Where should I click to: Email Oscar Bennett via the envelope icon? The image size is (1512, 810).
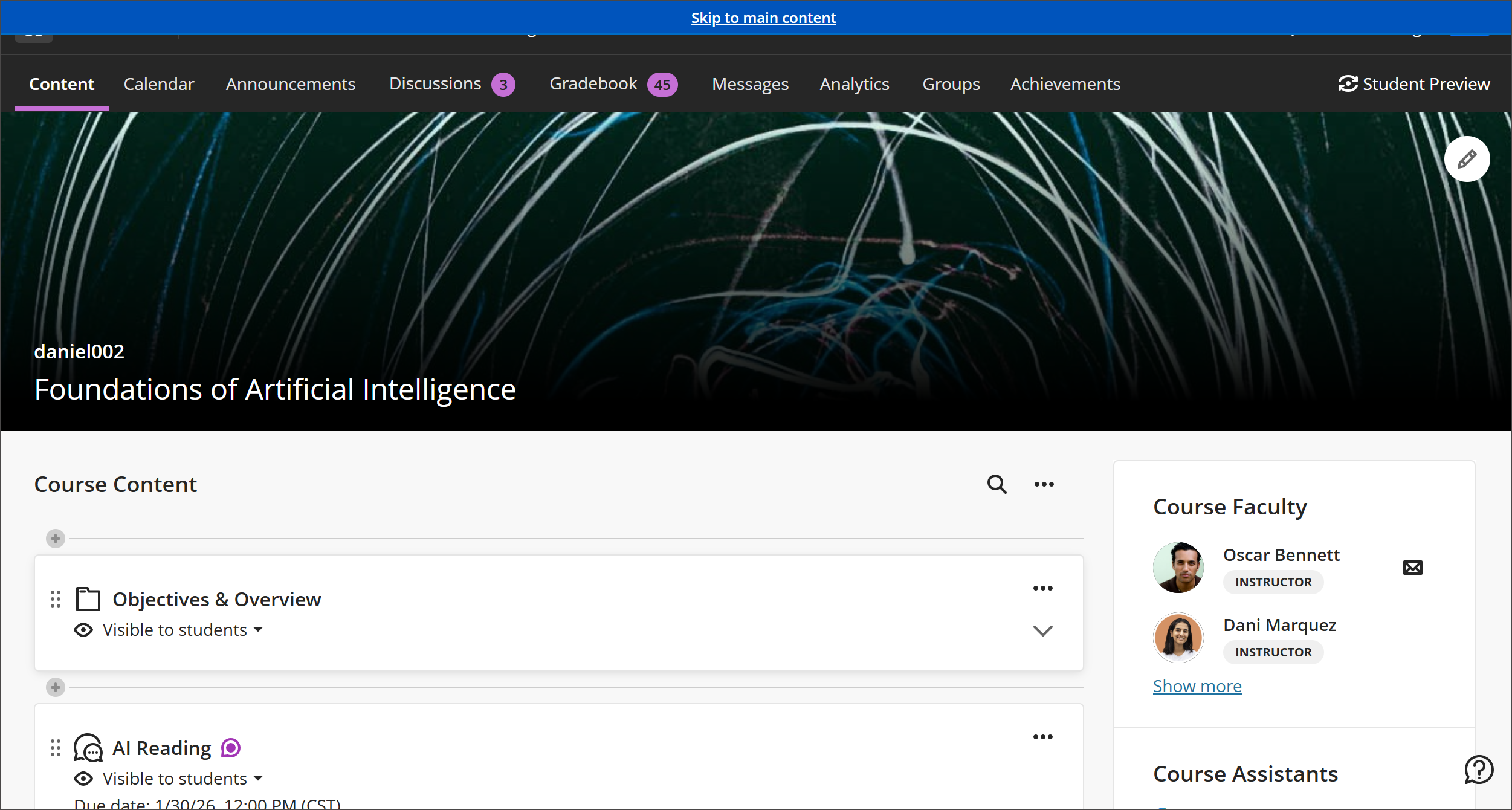[x=1413, y=566]
